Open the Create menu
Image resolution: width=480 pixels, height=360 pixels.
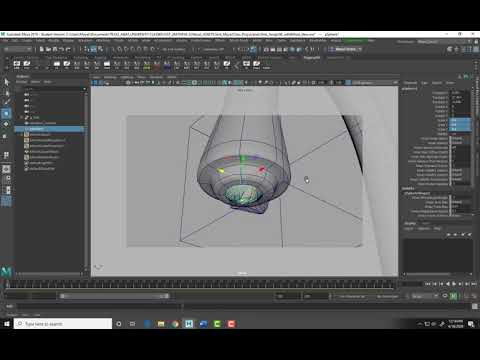click(x=27, y=41)
